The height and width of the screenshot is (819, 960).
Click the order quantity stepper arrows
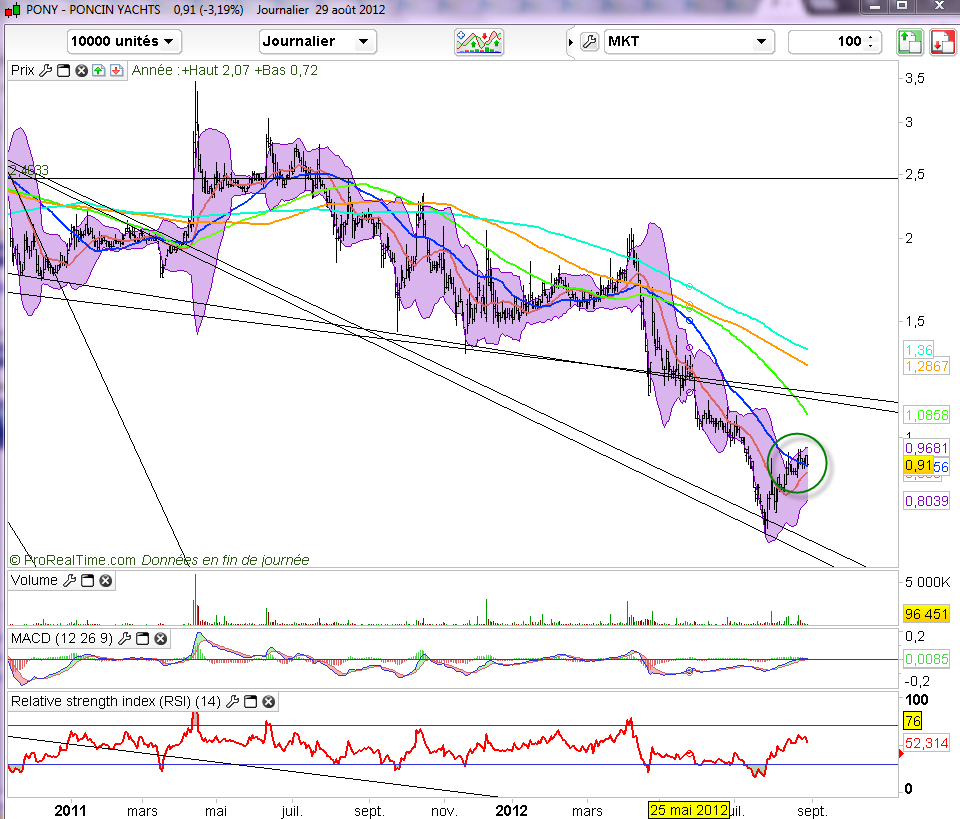point(870,42)
